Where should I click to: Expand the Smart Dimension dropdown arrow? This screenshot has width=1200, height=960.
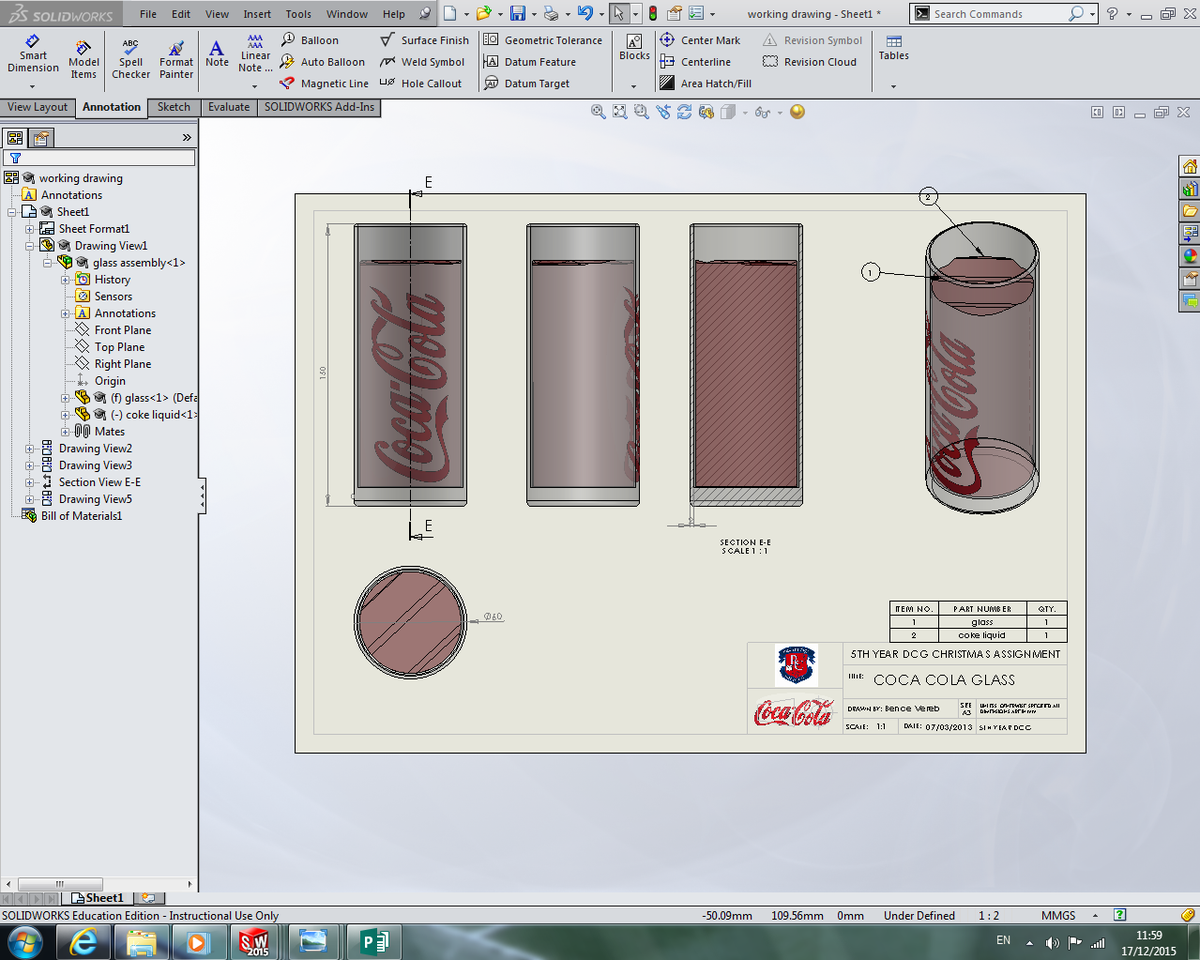33,86
